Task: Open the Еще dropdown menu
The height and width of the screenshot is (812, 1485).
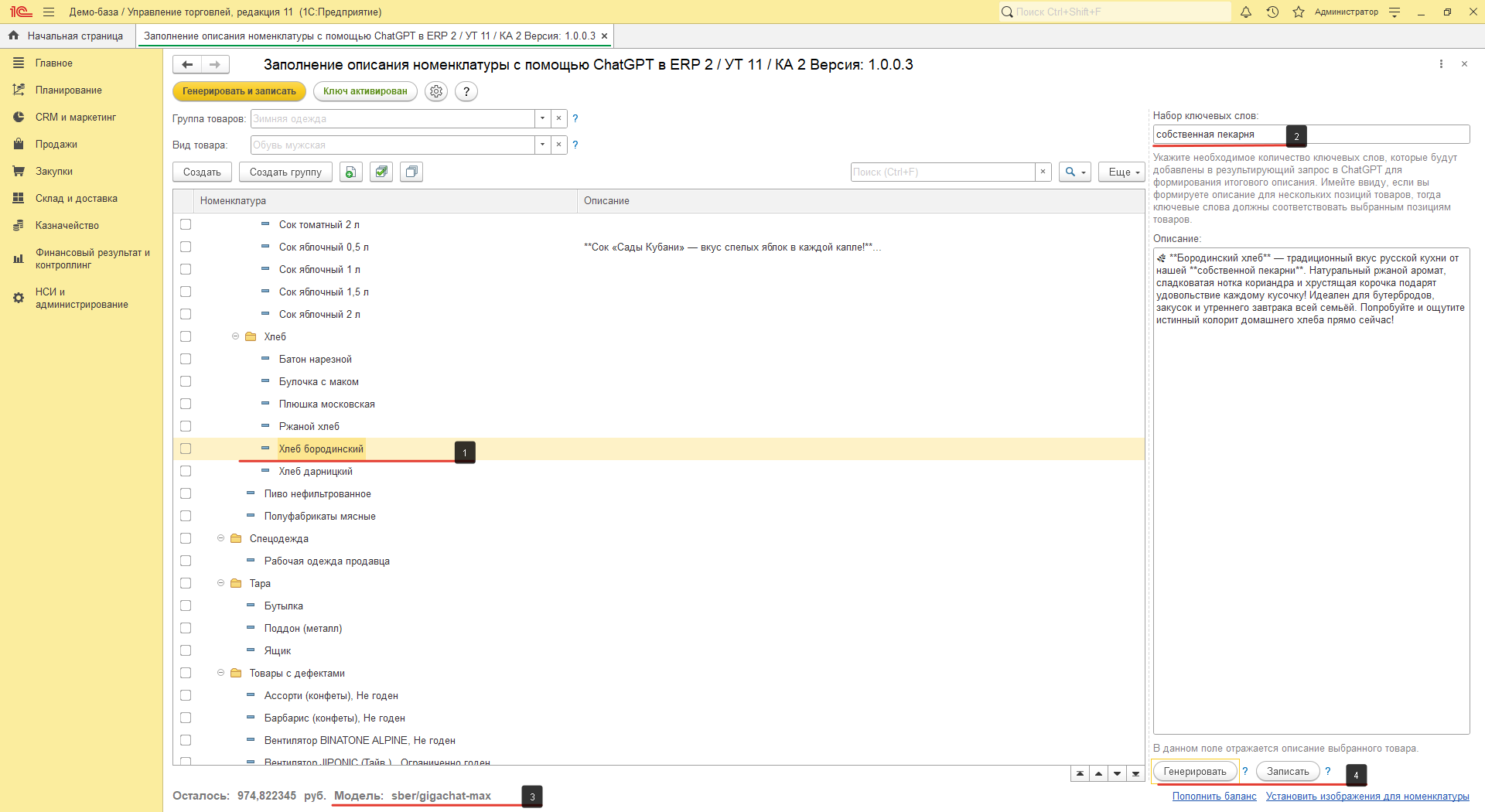Action: pyautogui.click(x=1121, y=172)
